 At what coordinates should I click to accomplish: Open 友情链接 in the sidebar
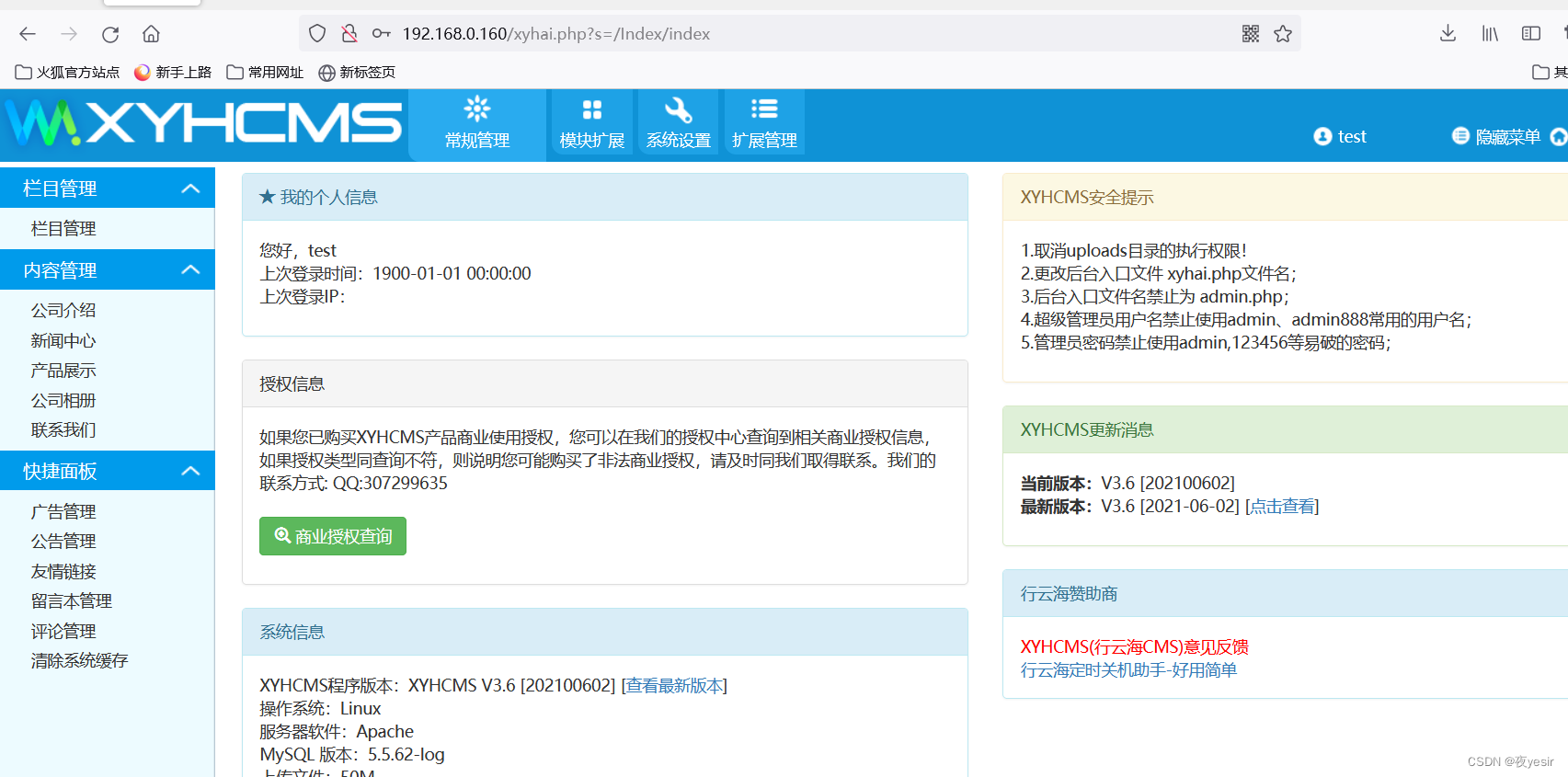pyautogui.click(x=63, y=572)
